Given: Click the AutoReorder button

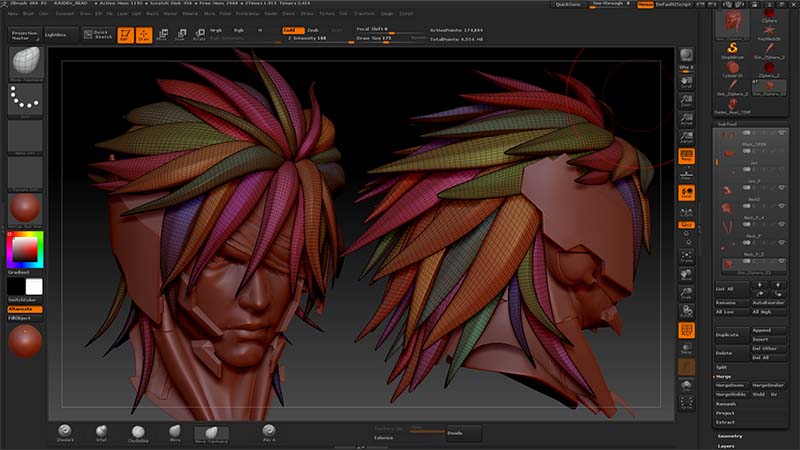Looking at the screenshot, I should (x=768, y=303).
